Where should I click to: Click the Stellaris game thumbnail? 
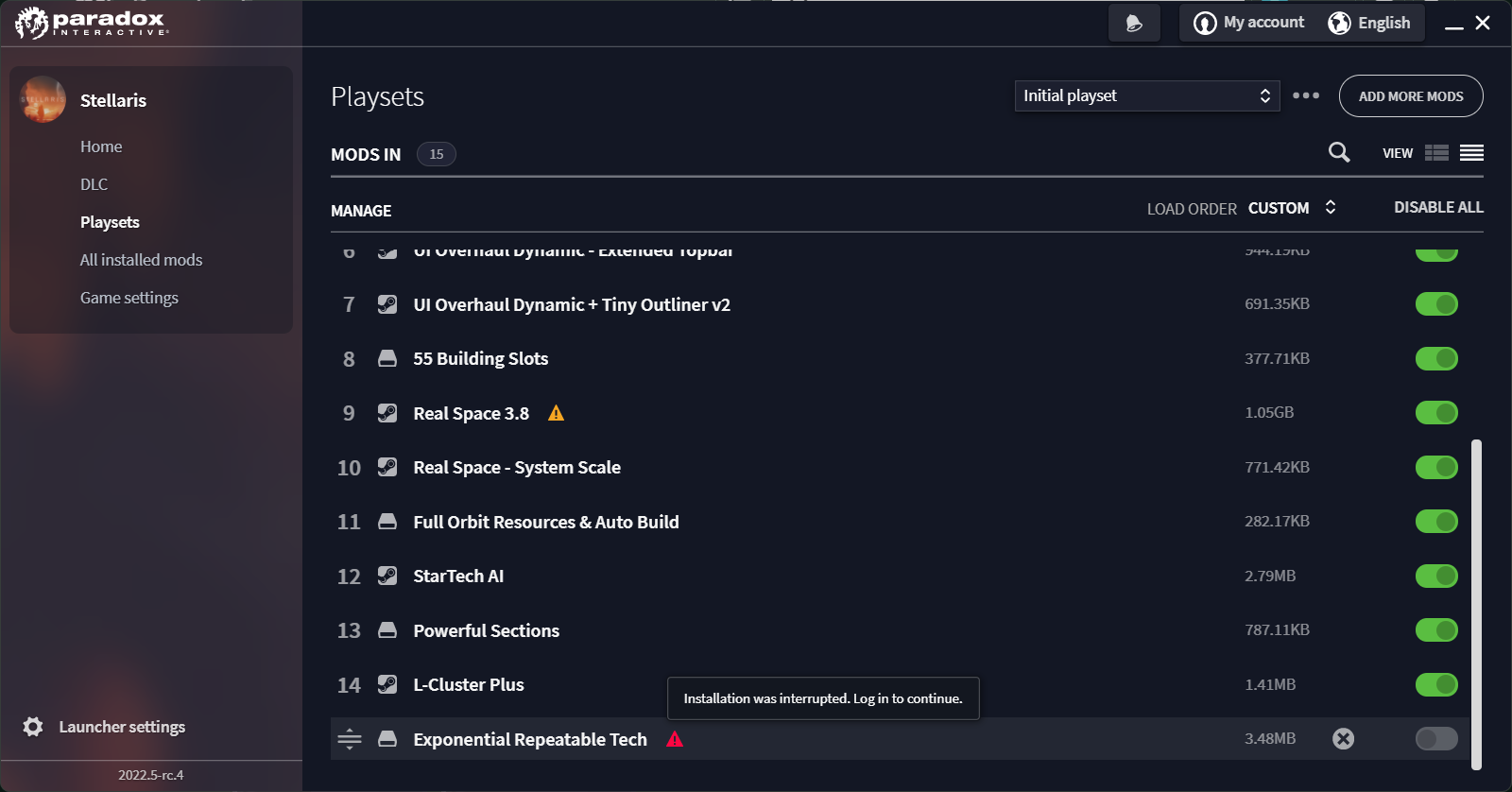click(43, 99)
